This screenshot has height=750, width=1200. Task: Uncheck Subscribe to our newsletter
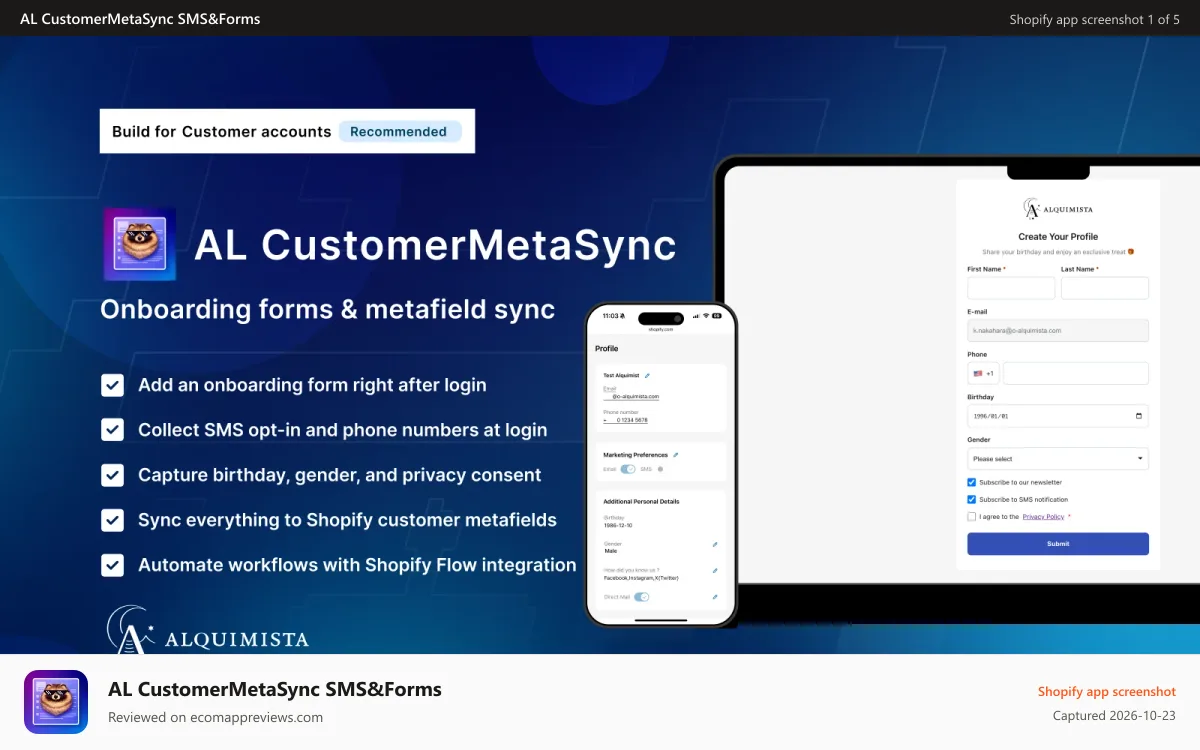pyautogui.click(x=971, y=482)
